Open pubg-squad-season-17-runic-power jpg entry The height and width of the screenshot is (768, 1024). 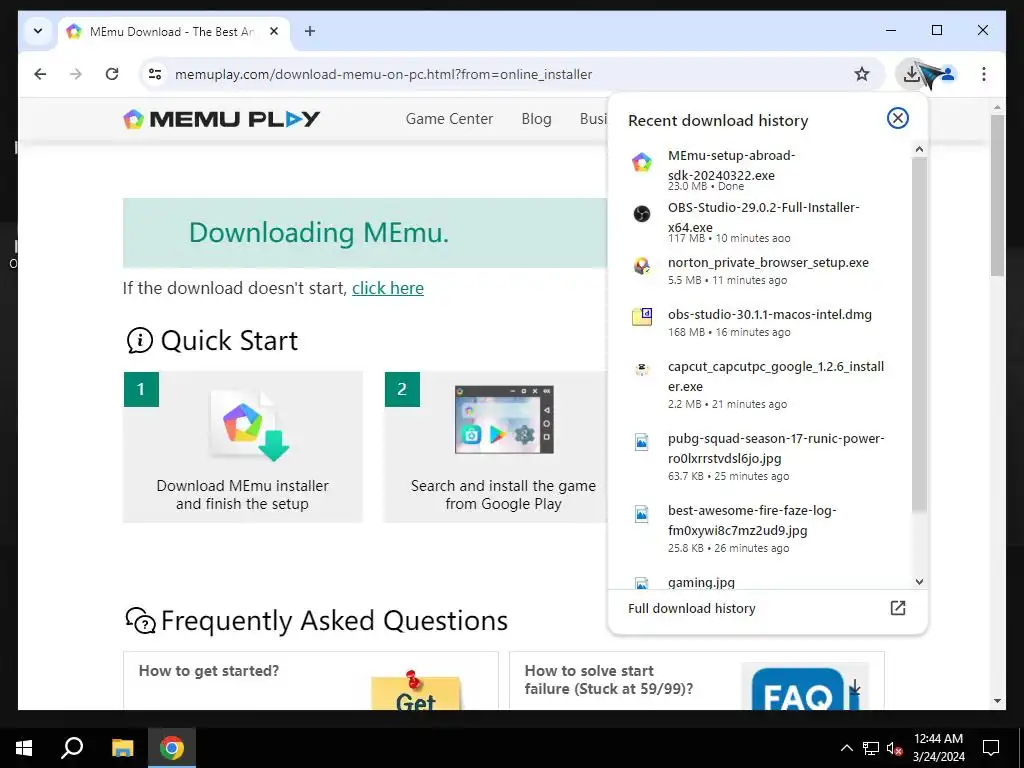pyautogui.click(x=761, y=456)
